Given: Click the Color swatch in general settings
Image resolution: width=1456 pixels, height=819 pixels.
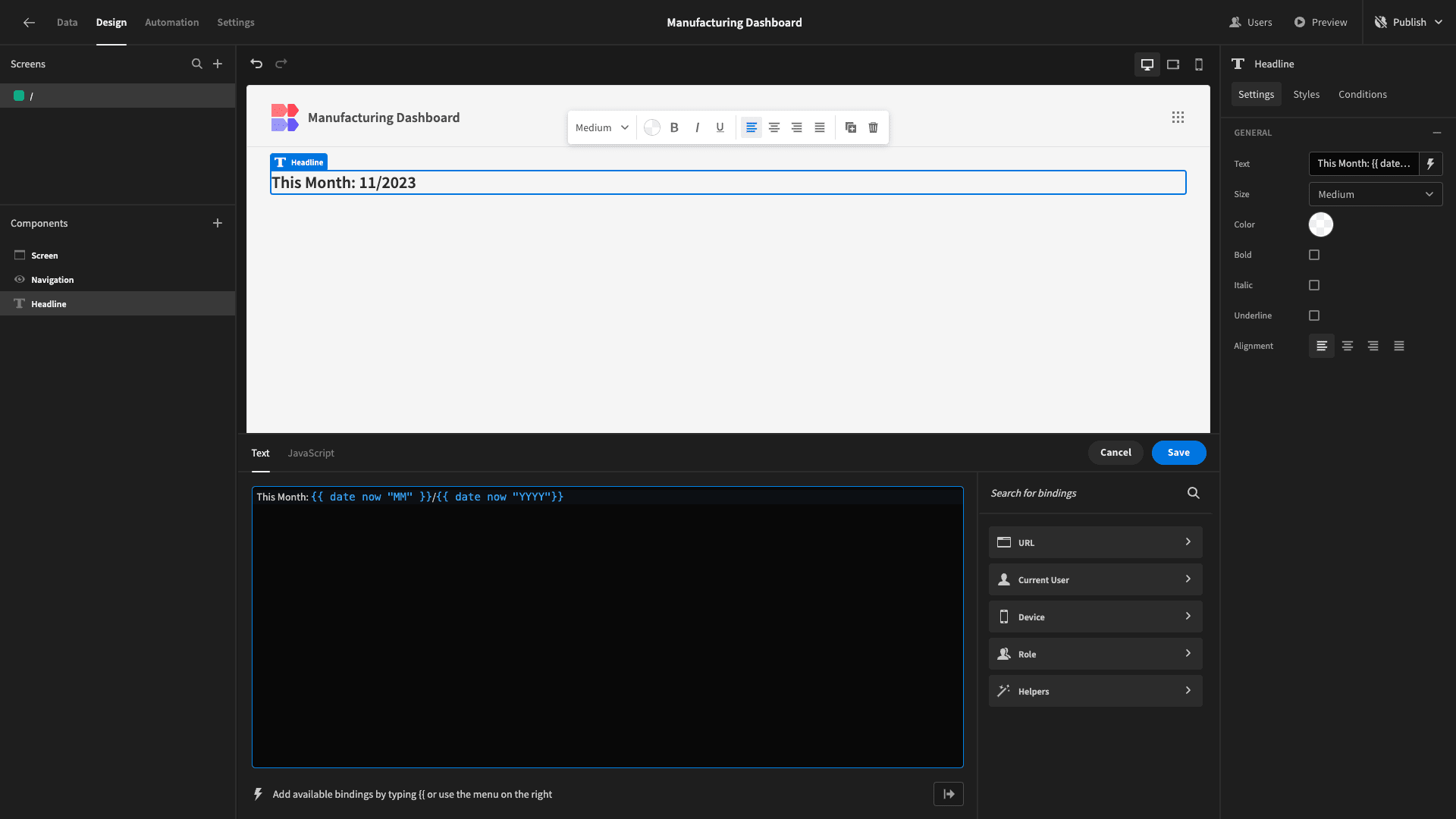Looking at the screenshot, I should [x=1320, y=224].
